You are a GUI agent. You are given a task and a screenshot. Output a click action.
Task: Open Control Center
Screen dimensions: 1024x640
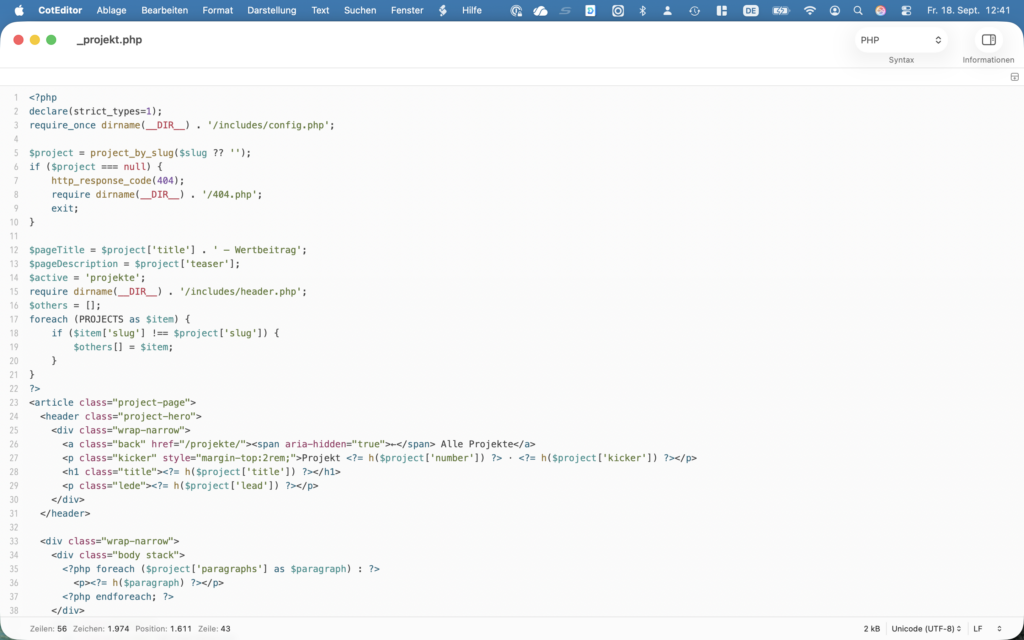click(906, 10)
